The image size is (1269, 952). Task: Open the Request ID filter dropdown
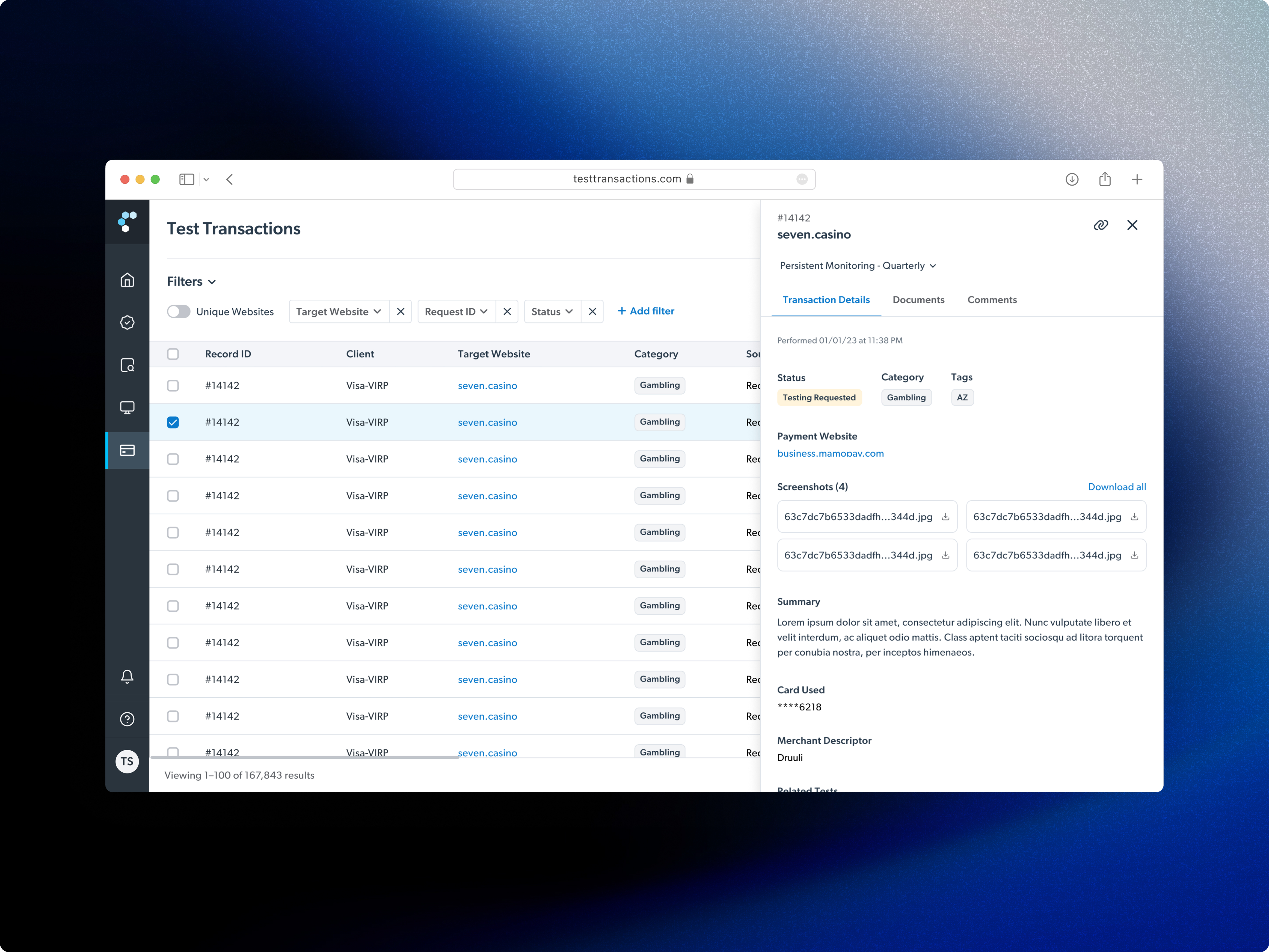[457, 311]
